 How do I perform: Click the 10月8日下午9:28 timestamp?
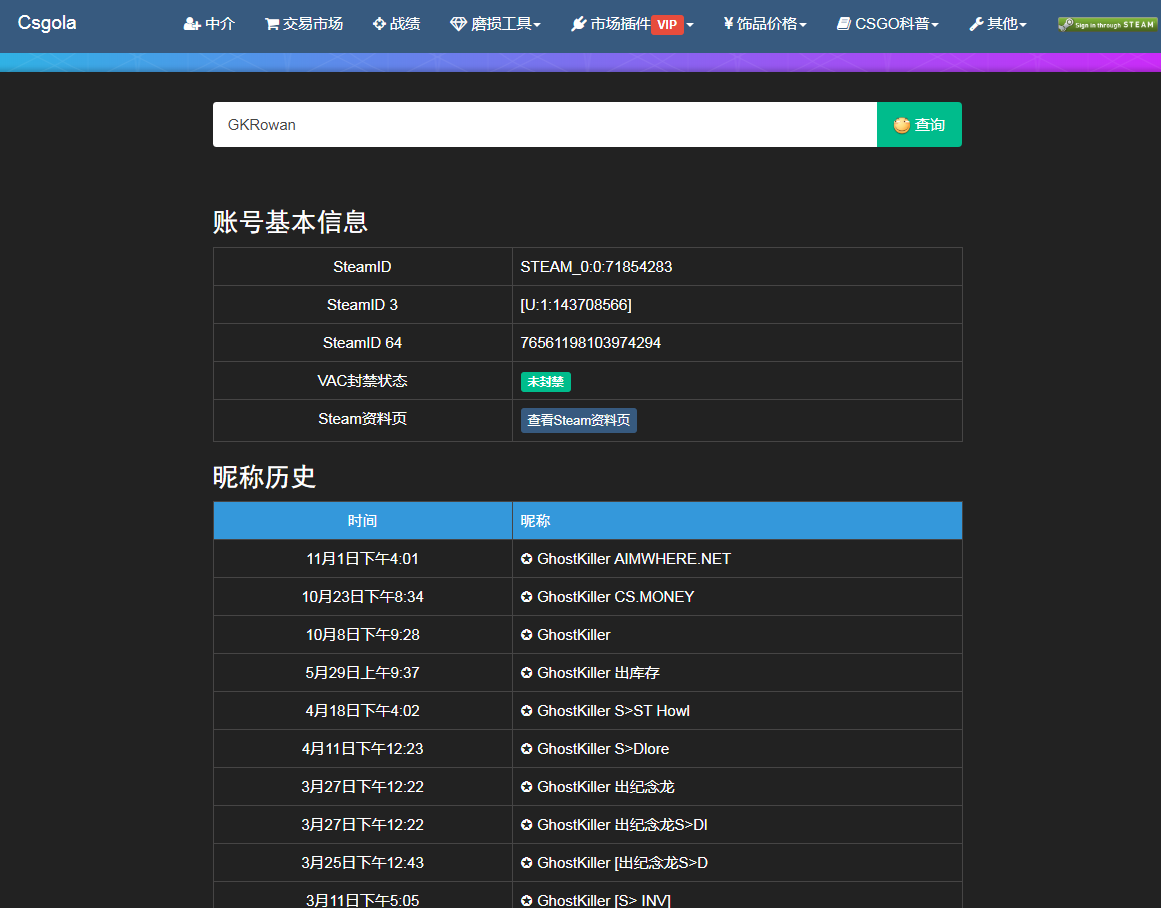click(x=363, y=635)
